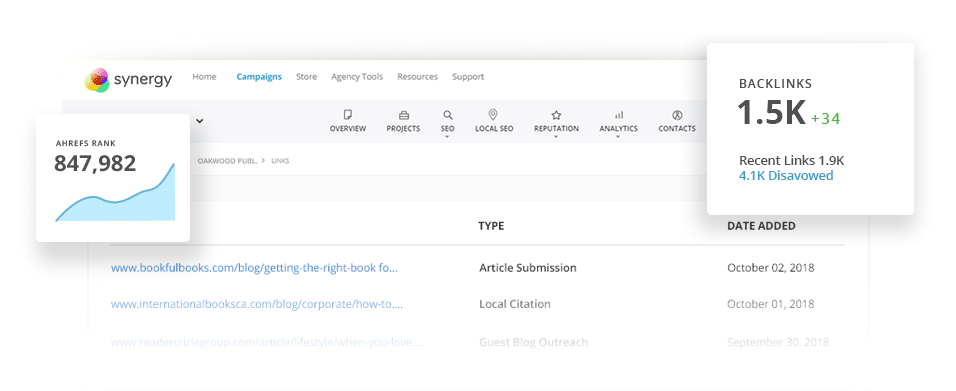Image resolution: width=956 pixels, height=391 pixels.
Task: Open the Agency Tools menu
Action: [357, 77]
